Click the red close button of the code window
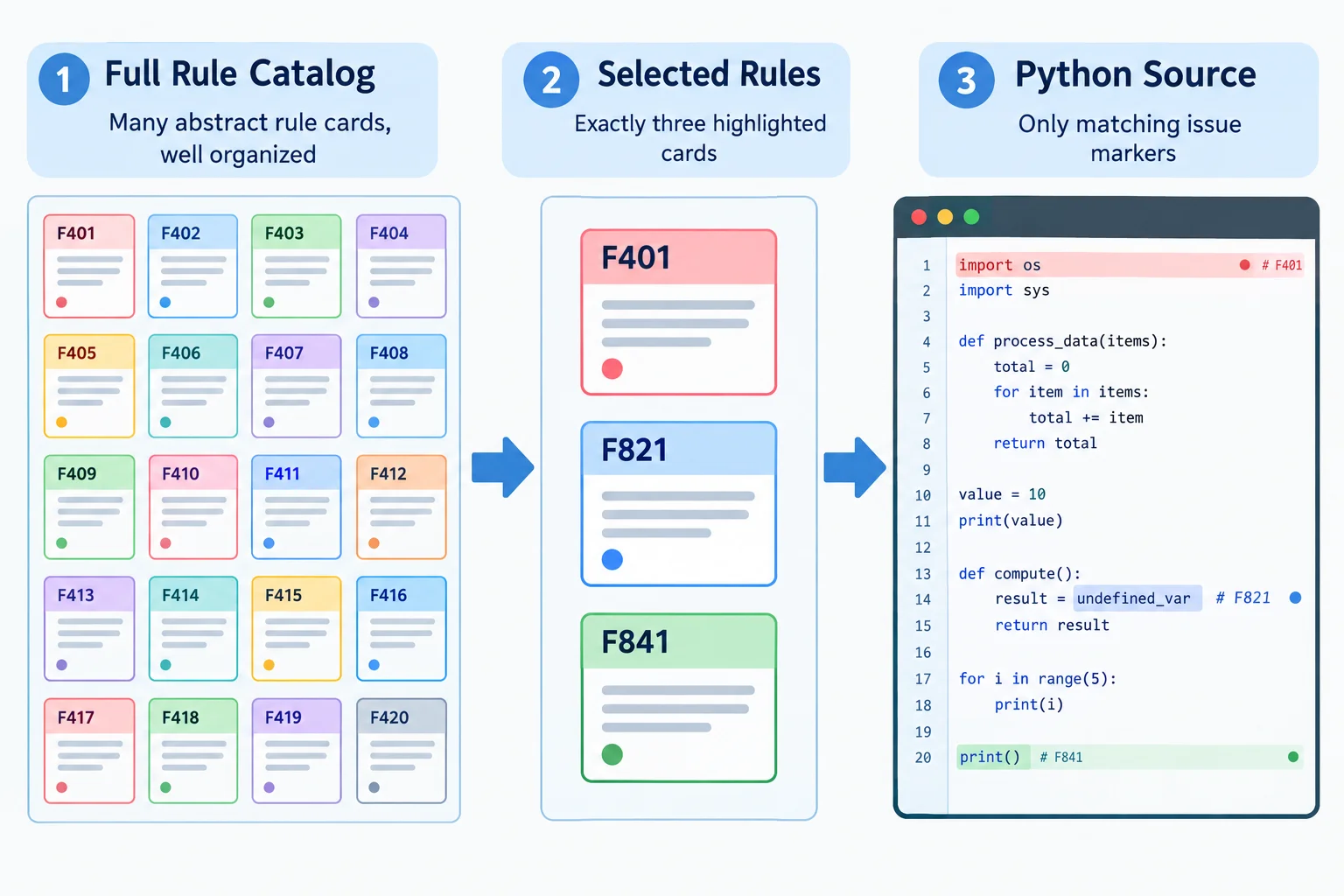The width and height of the screenshot is (1344, 896). click(919, 217)
